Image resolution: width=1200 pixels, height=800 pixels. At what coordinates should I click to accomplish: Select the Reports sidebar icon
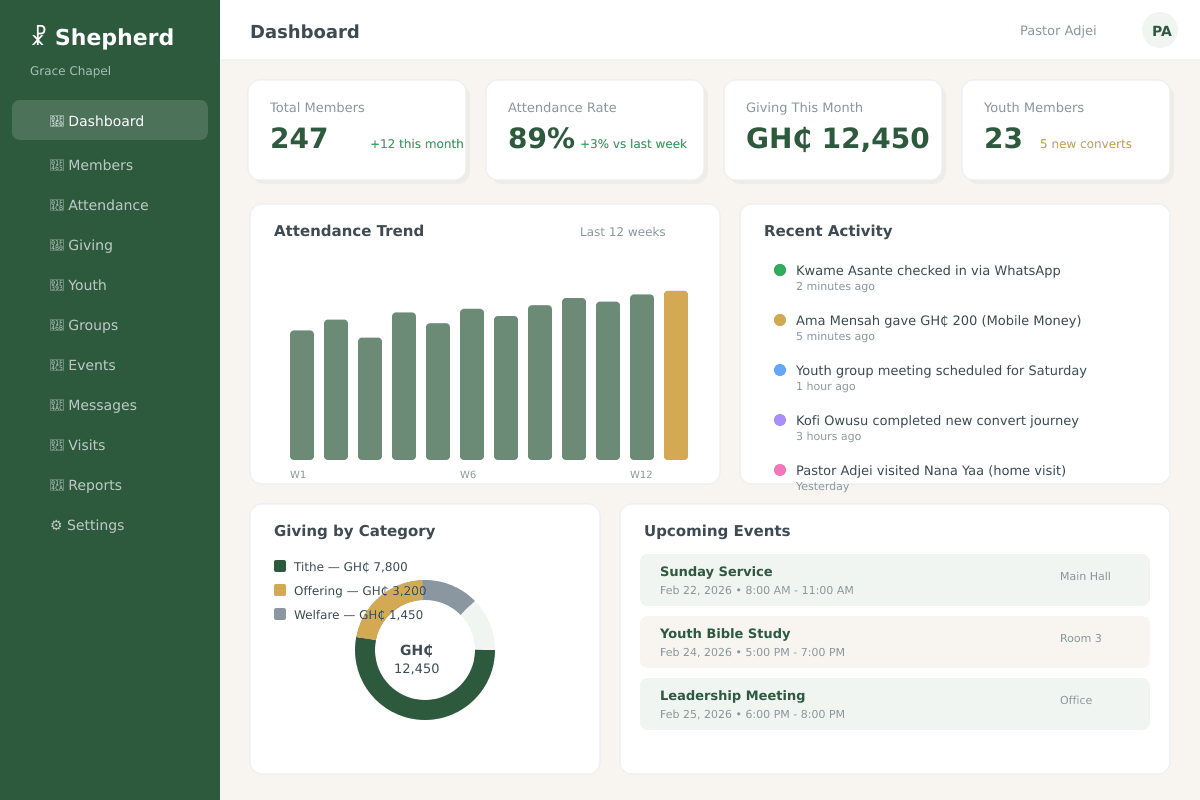[x=56, y=485]
